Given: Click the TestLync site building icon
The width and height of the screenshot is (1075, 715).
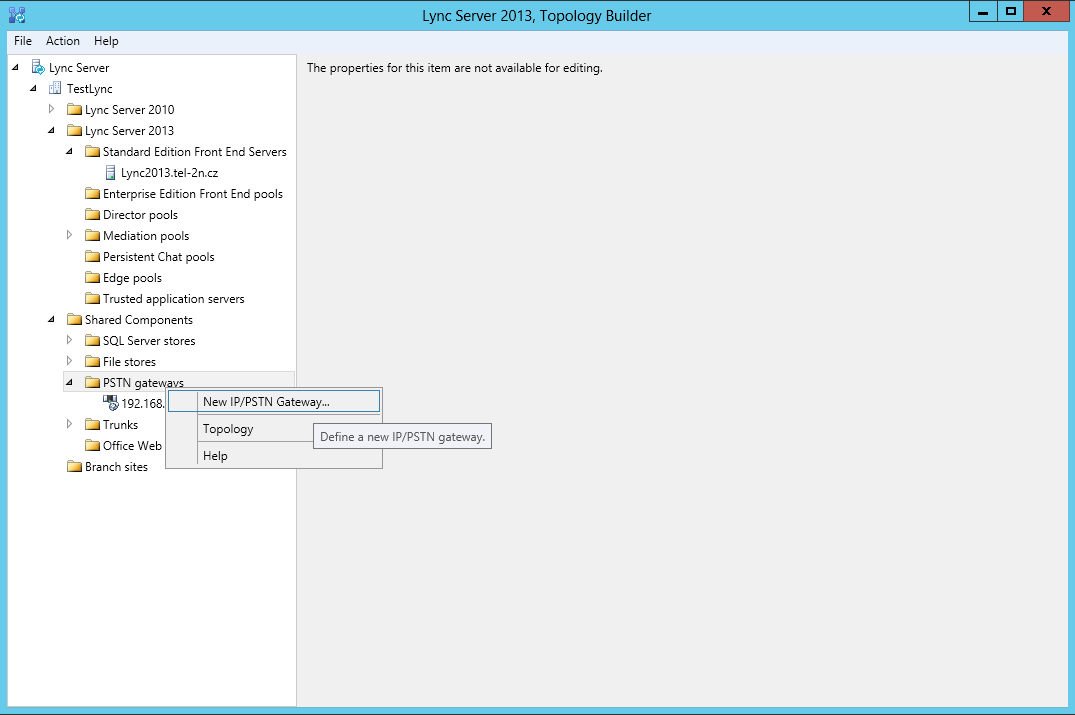Looking at the screenshot, I should point(56,89).
